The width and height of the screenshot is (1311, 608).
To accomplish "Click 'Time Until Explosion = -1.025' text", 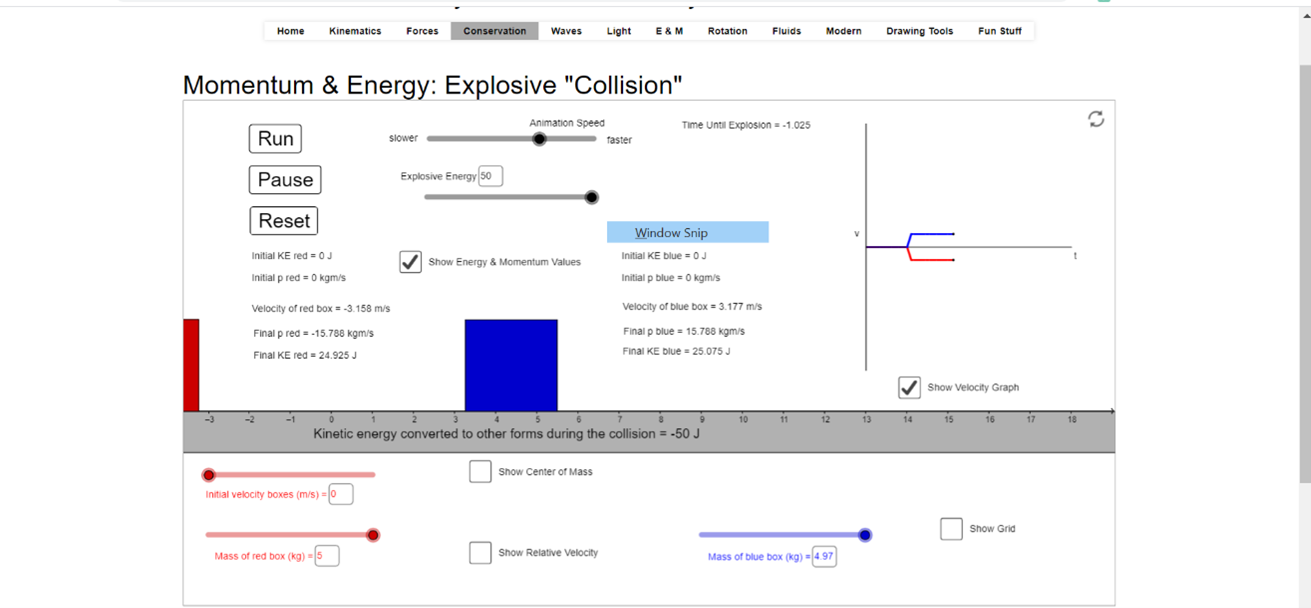I will (746, 125).
